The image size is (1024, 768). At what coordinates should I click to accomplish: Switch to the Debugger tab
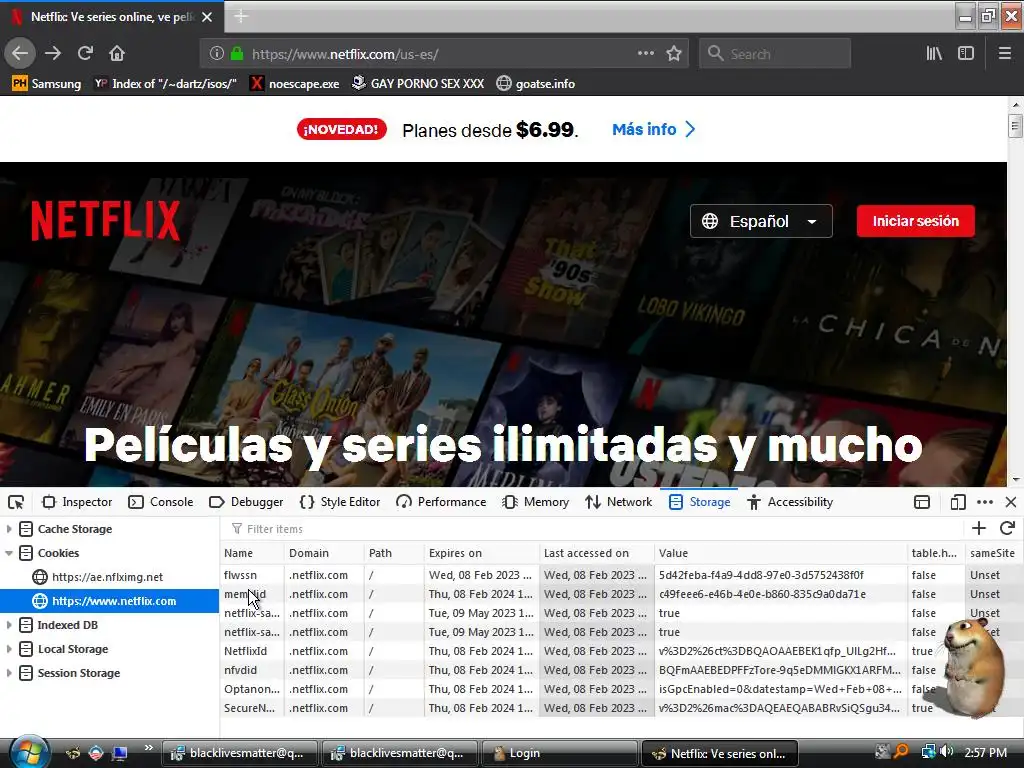(x=246, y=502)
